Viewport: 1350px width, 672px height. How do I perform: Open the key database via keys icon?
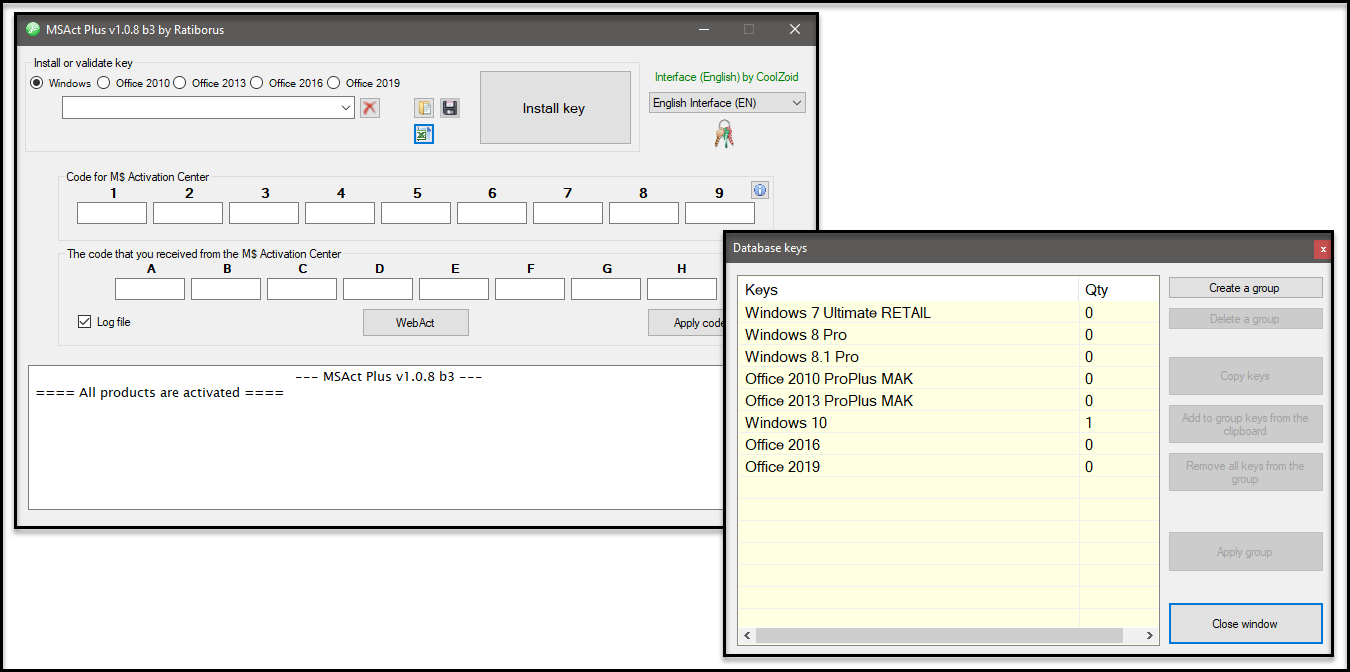[724, 134]
